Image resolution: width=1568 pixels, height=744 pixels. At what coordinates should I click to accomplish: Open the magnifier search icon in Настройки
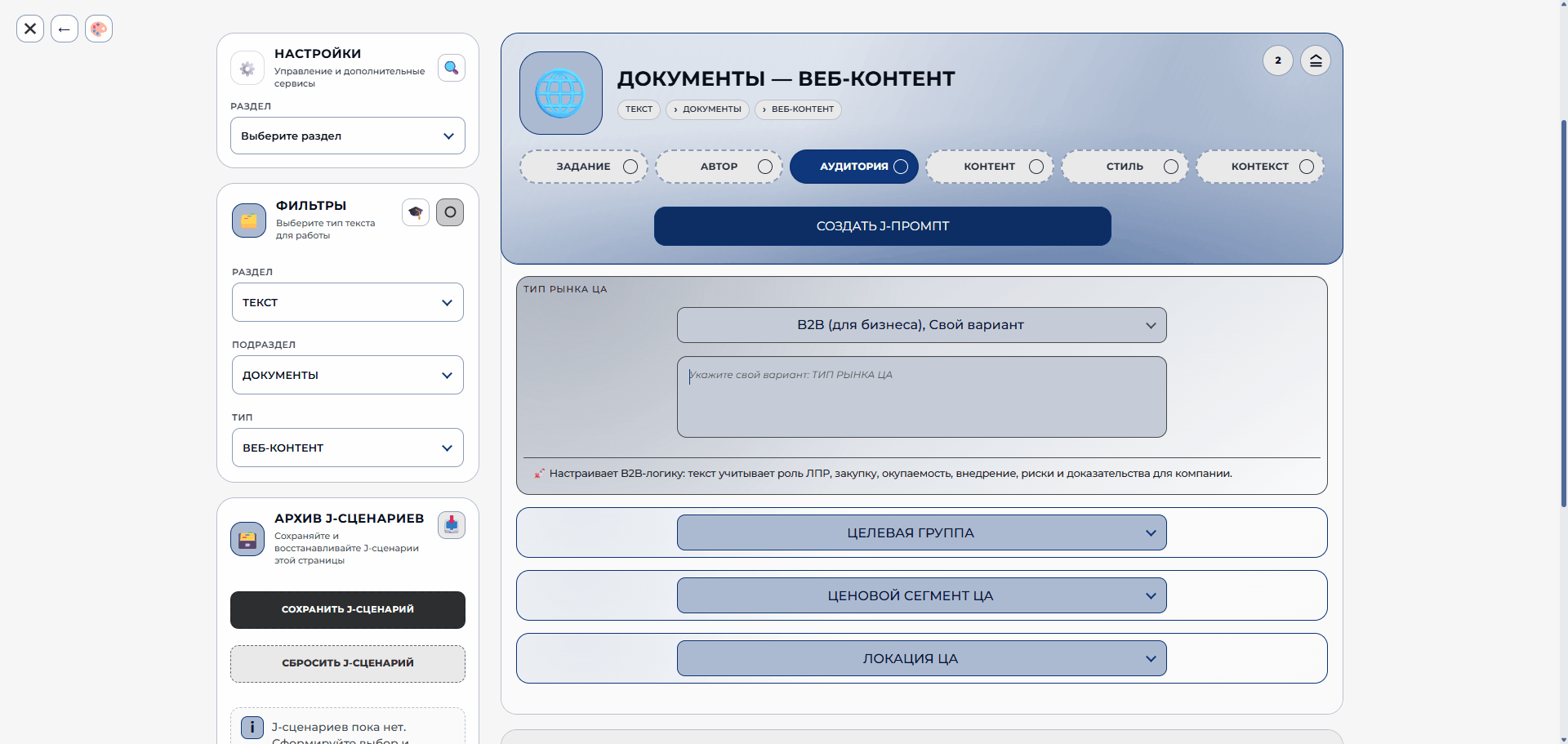point(452,68)
